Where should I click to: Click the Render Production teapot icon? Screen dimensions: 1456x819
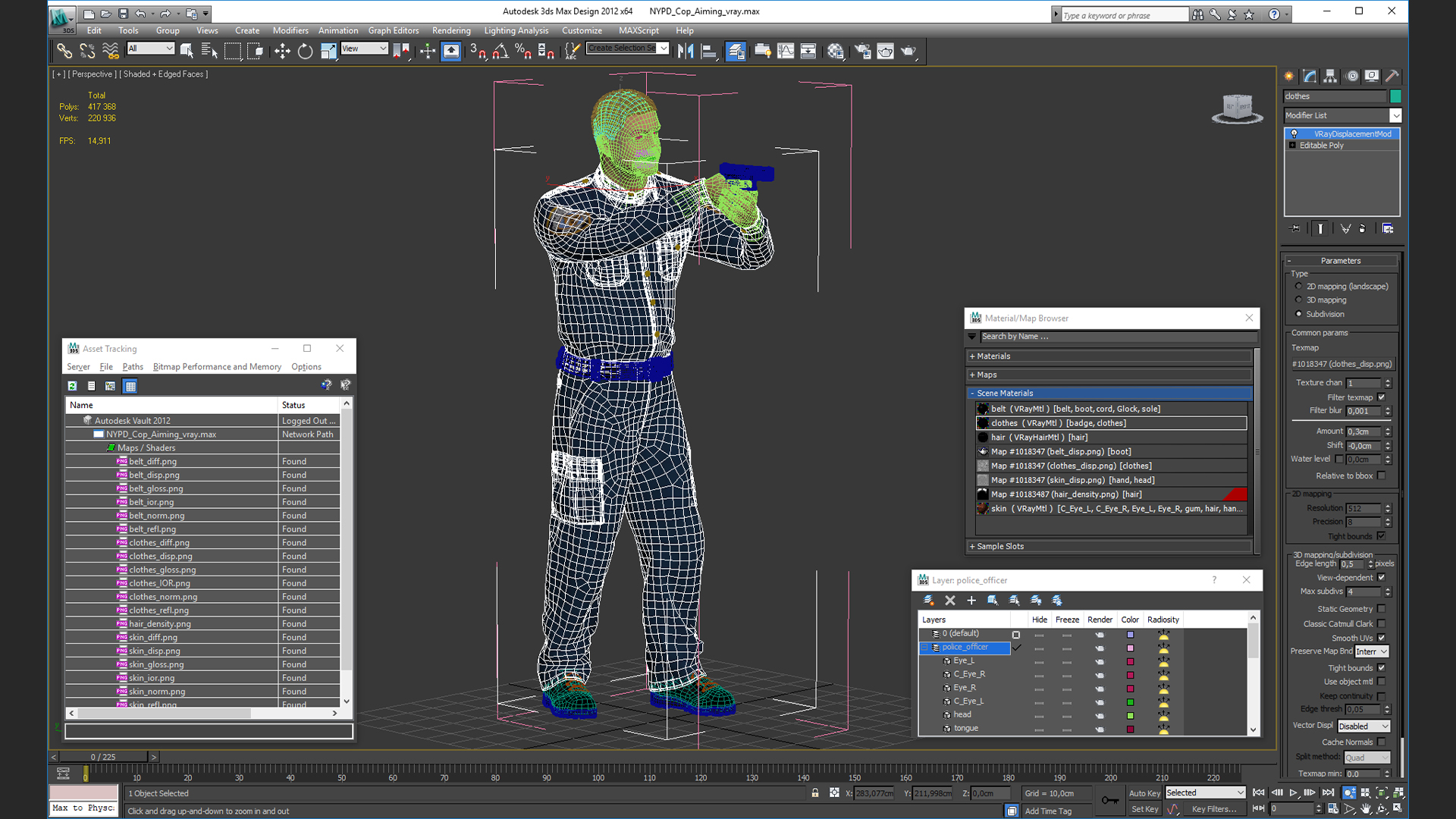908,51
